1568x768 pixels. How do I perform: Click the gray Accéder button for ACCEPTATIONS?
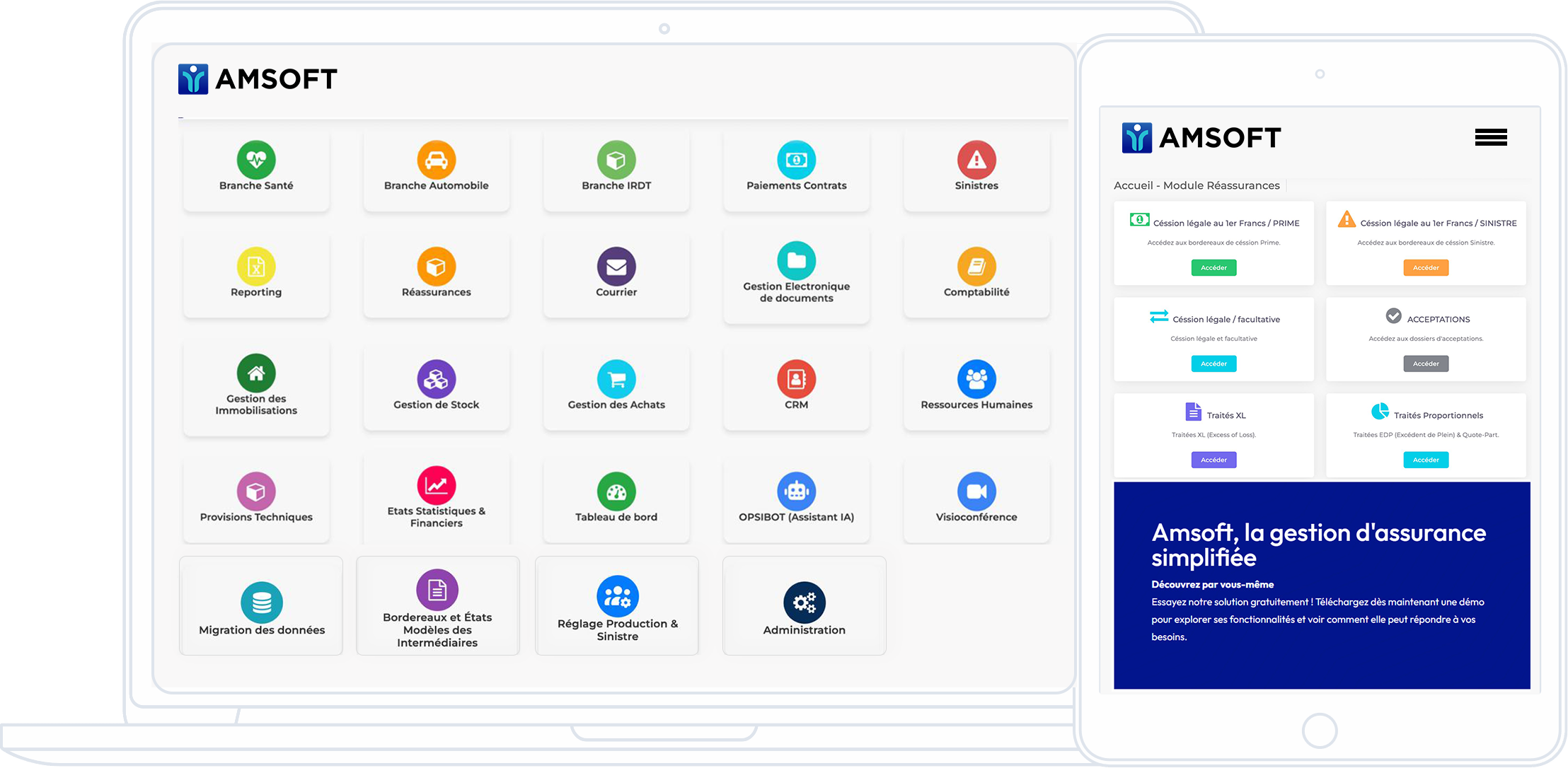[x=1426, y=364]
